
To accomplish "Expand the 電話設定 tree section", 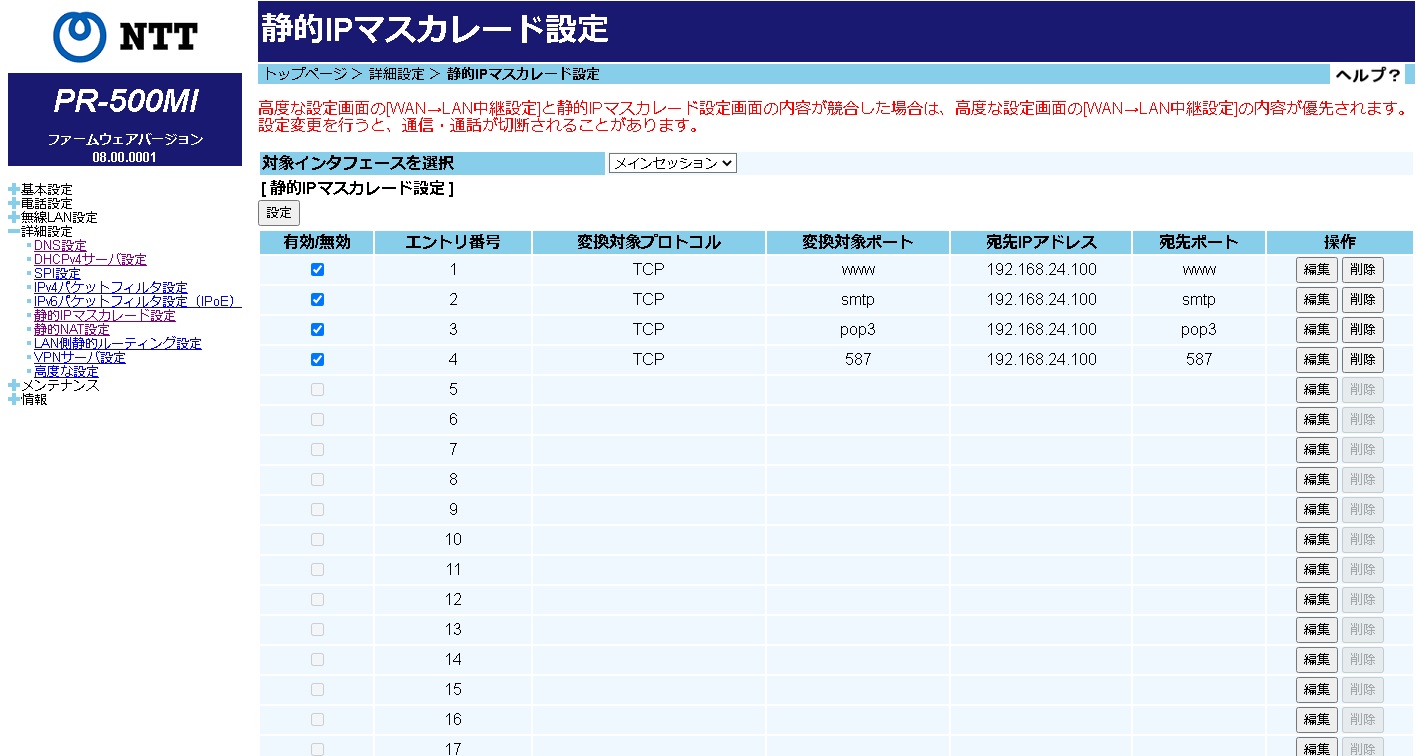I will tap(14, 203).
